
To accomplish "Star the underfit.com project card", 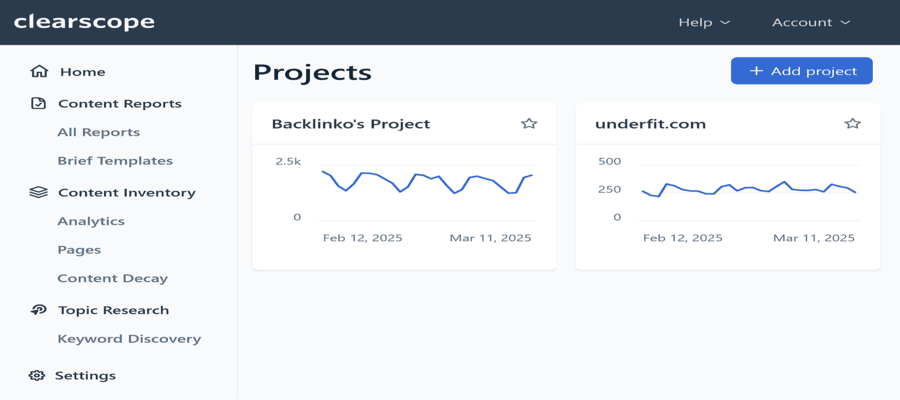I will pyautogui.click(x=853, y=123).
